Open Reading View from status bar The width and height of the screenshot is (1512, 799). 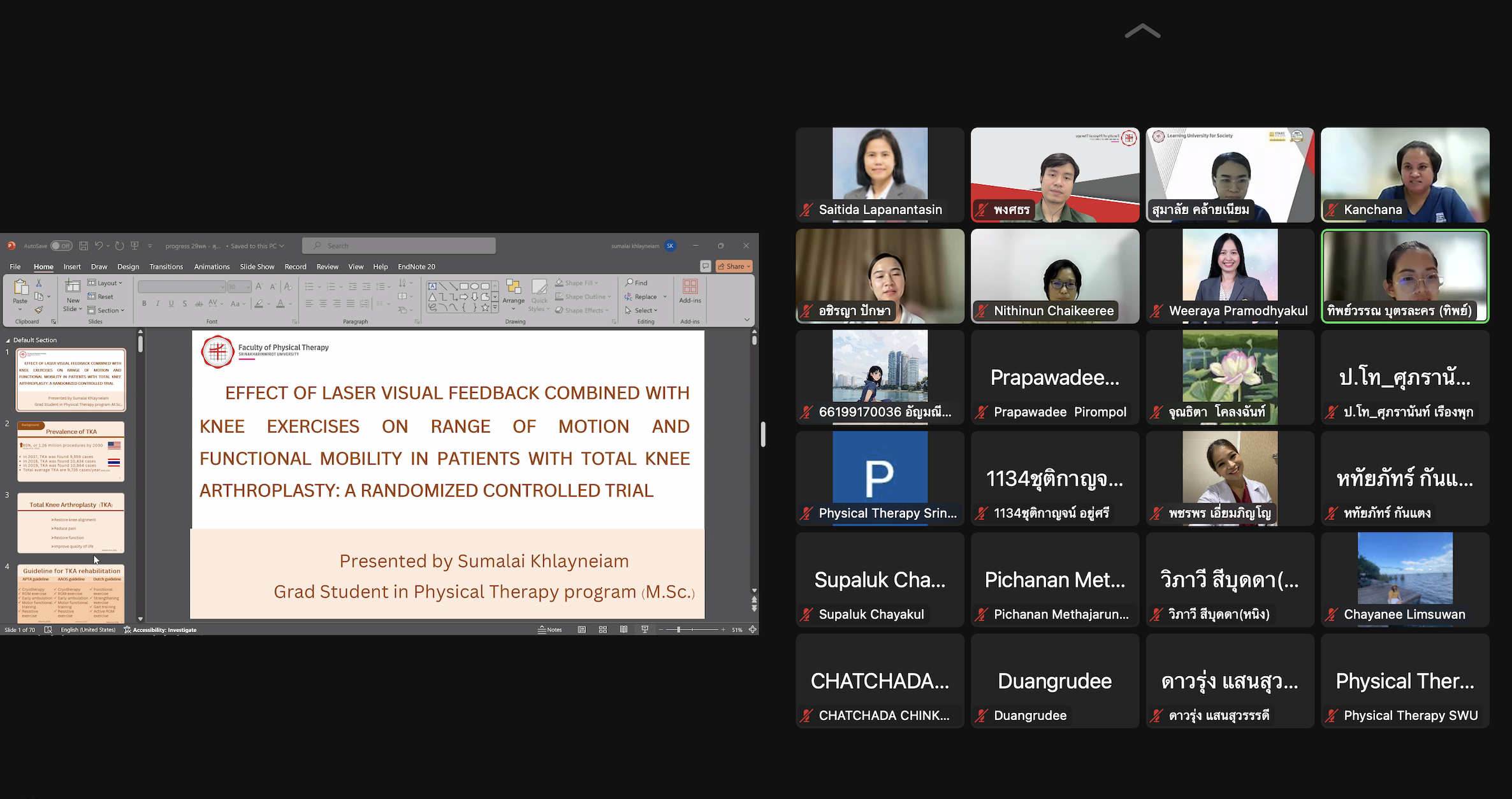point(623,630)
